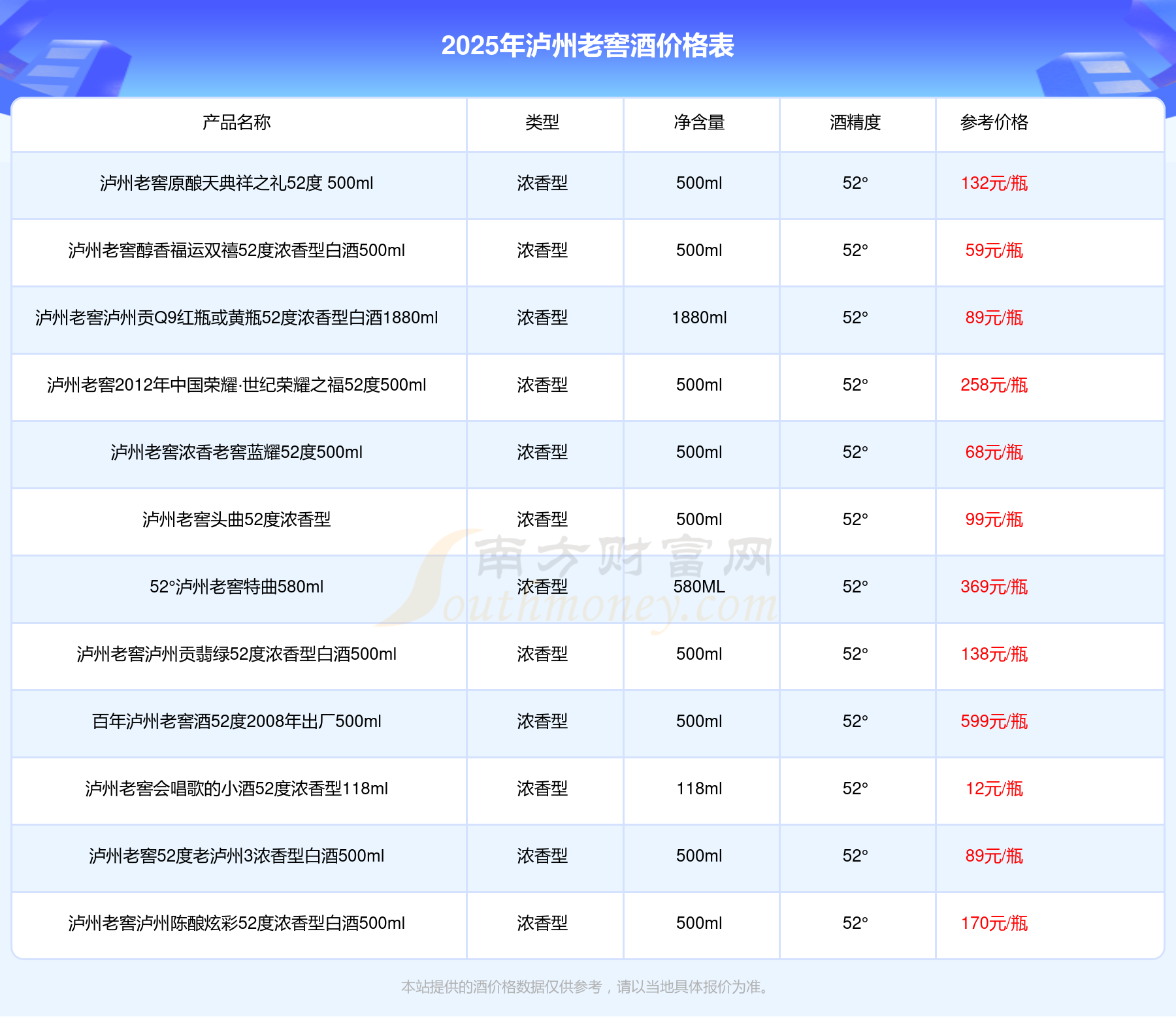Click the 59元/瓶 price
1176x1019 pixels.
pos(994,250)
